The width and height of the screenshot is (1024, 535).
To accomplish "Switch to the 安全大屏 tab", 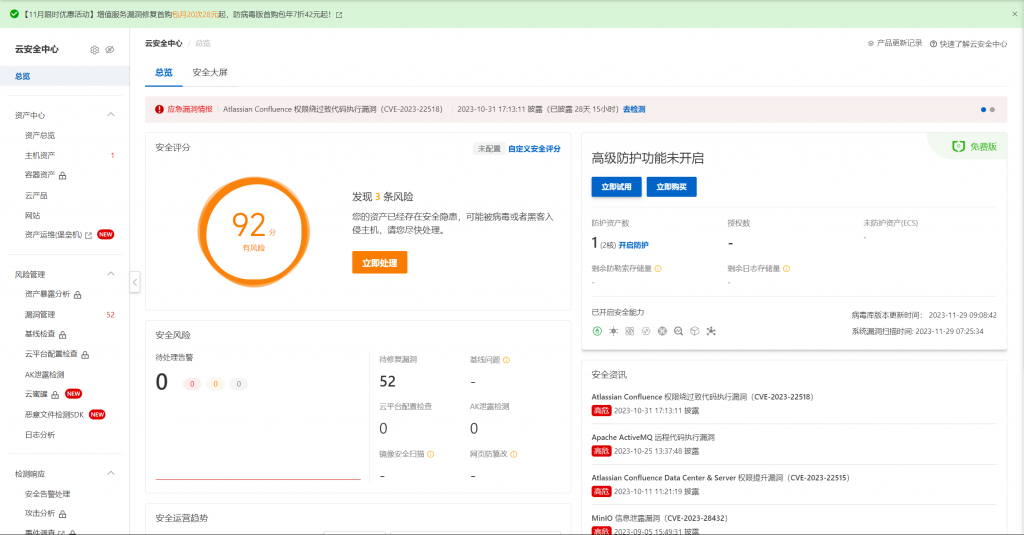I will click(x=210, y=72).
